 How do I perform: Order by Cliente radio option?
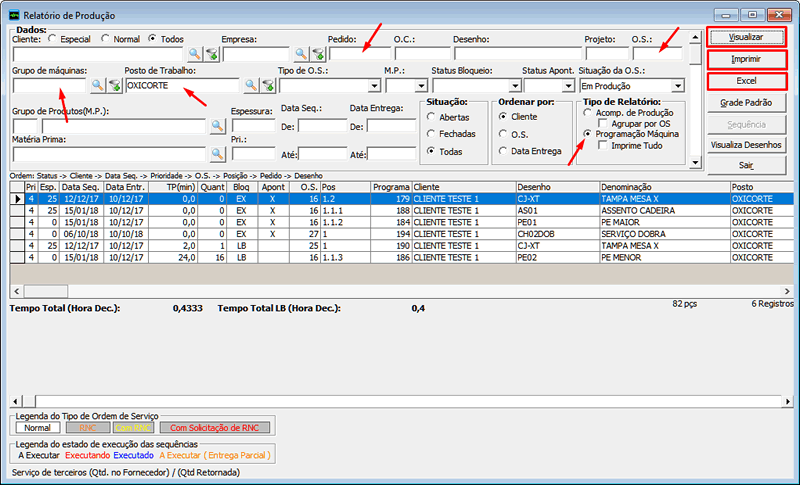(x=503, y=117)
